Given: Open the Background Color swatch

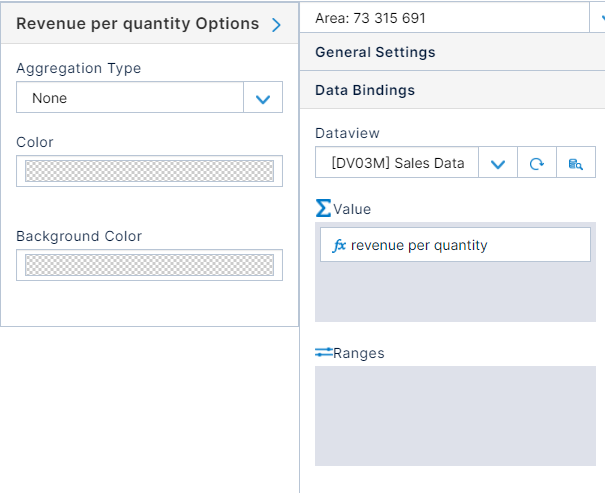Looking at the screenshot, I should point(149,265).
